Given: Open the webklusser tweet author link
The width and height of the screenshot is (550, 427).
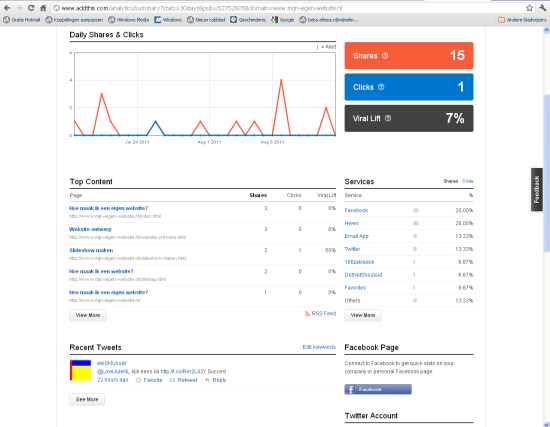Looking at the screenshot, I should pyautogui.click(x=112, y=363).
